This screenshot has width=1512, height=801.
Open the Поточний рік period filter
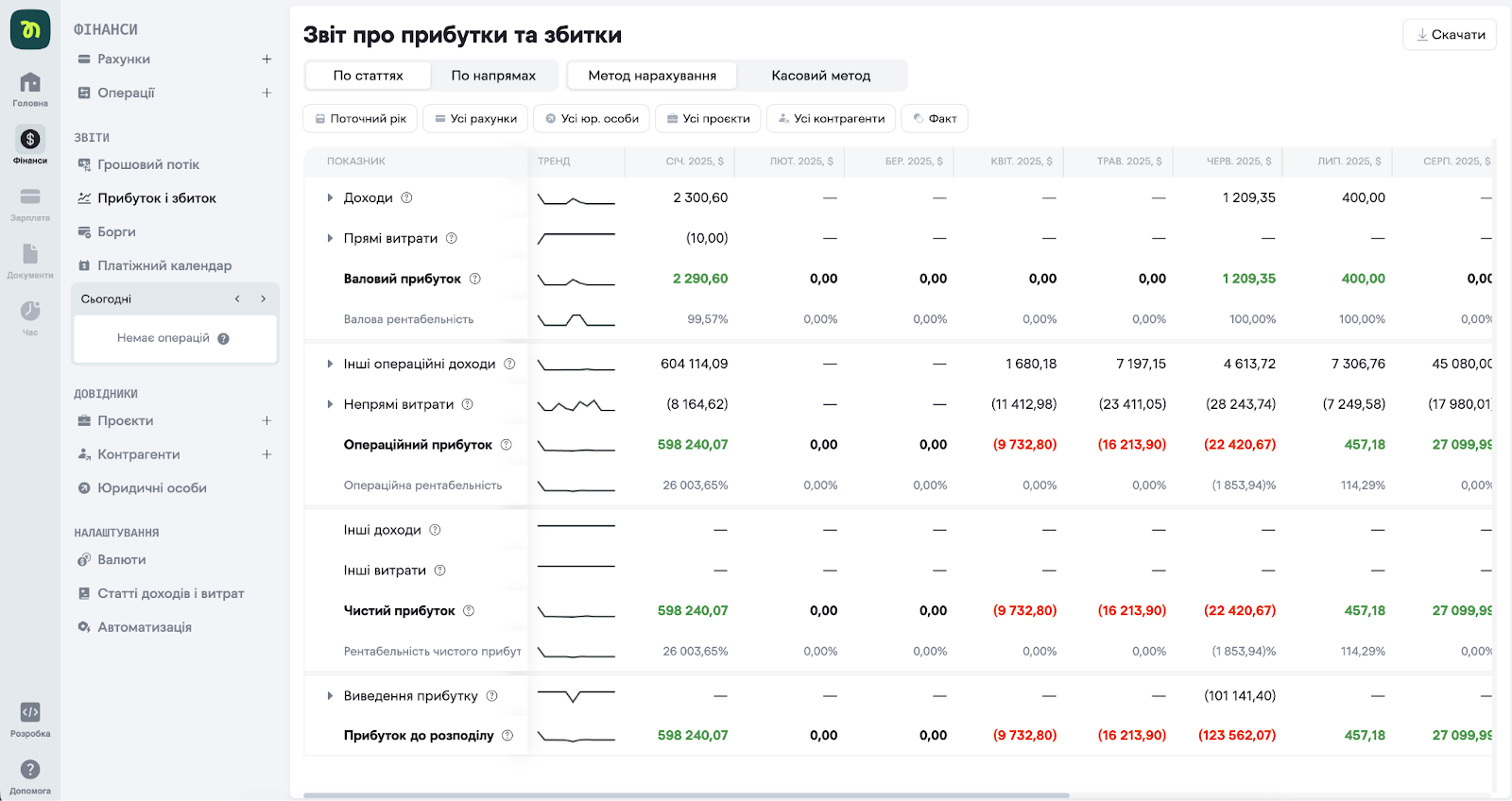coord(359,119)
